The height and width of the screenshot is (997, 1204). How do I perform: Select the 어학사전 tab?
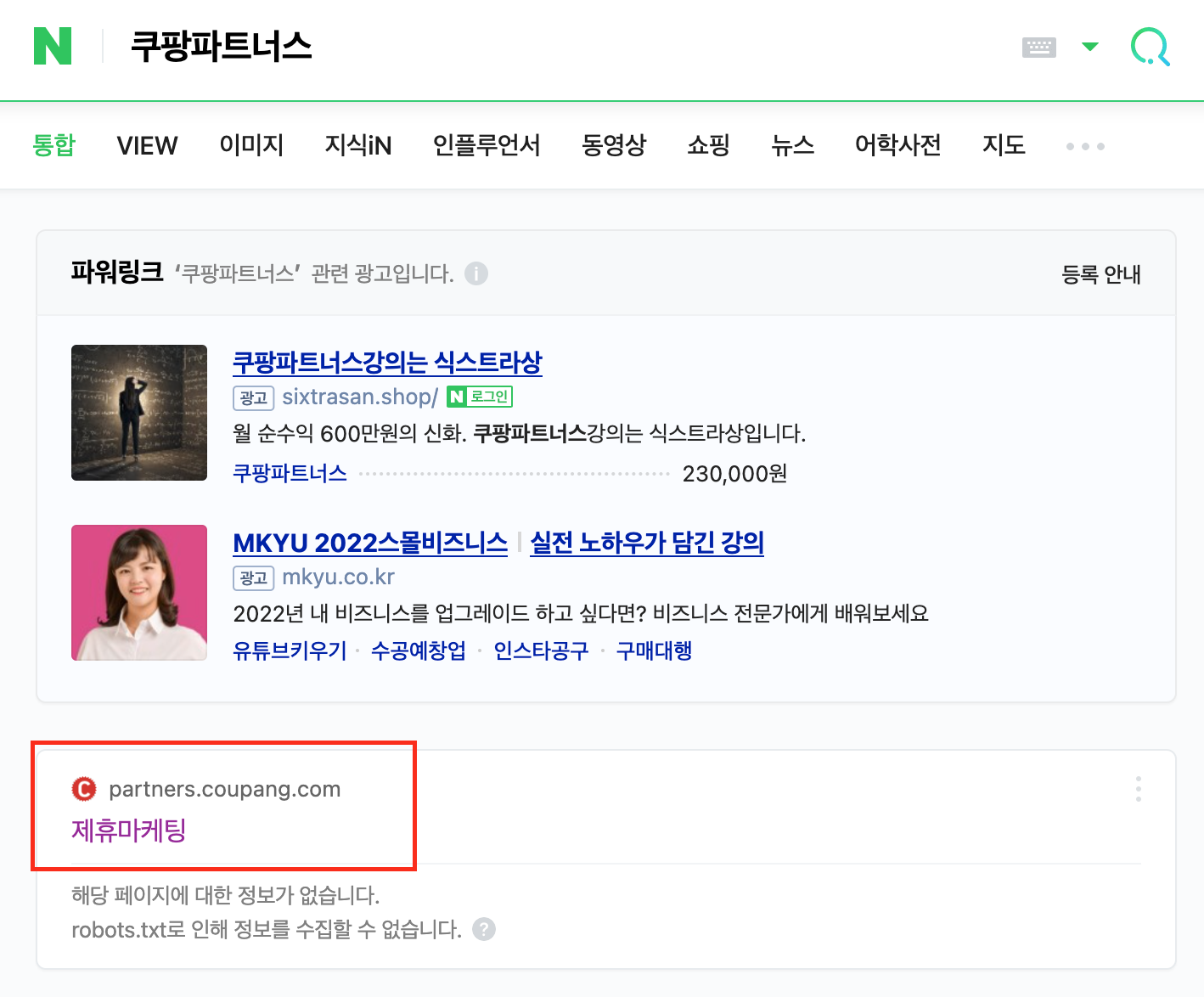[x=898, y=145]
